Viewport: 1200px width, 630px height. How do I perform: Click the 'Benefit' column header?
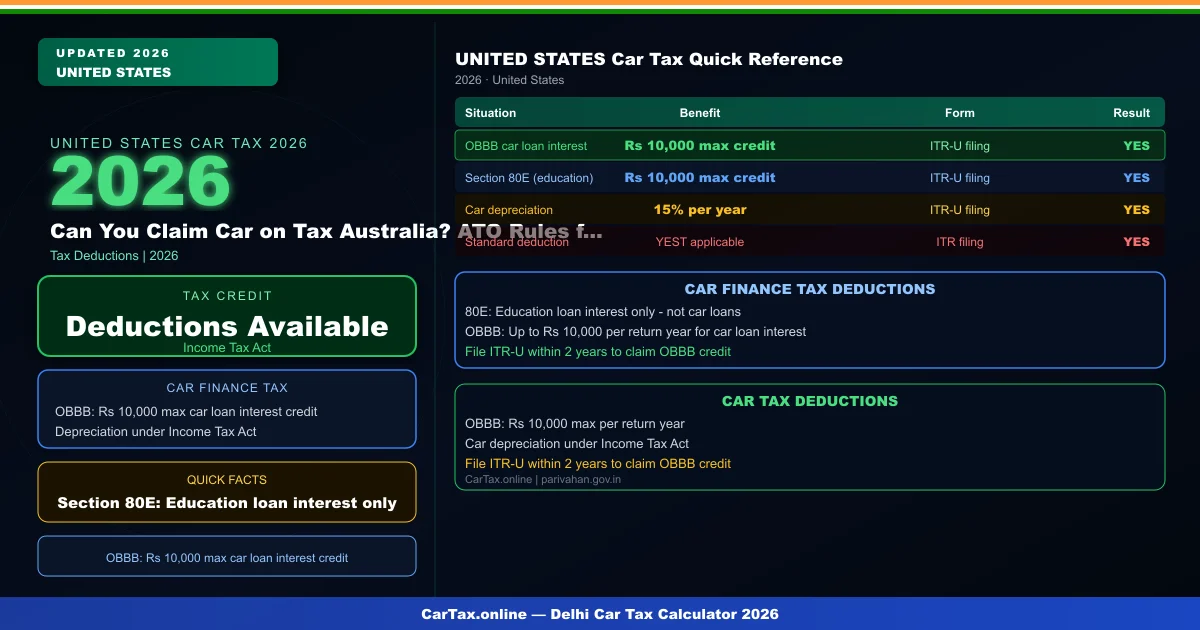click(x=700, y=113)
